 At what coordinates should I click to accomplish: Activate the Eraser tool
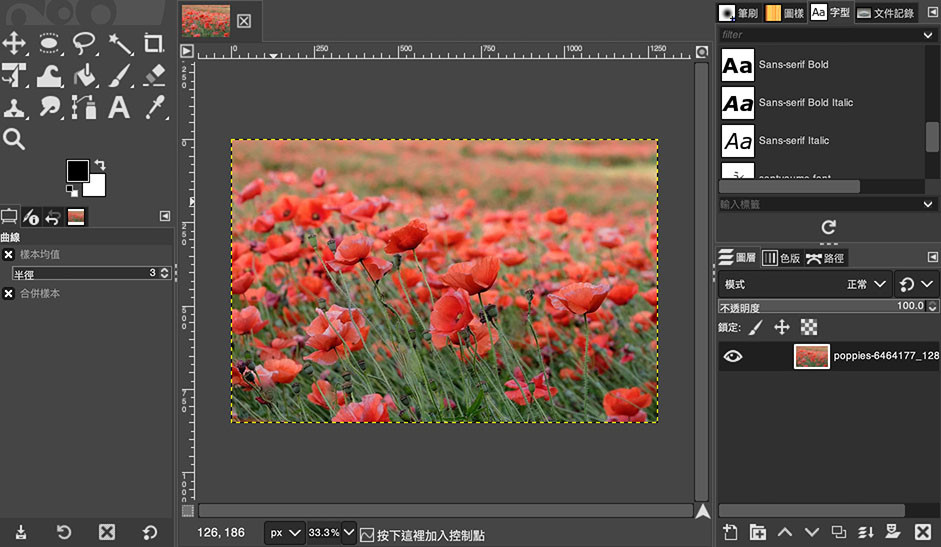coord(154,76)
